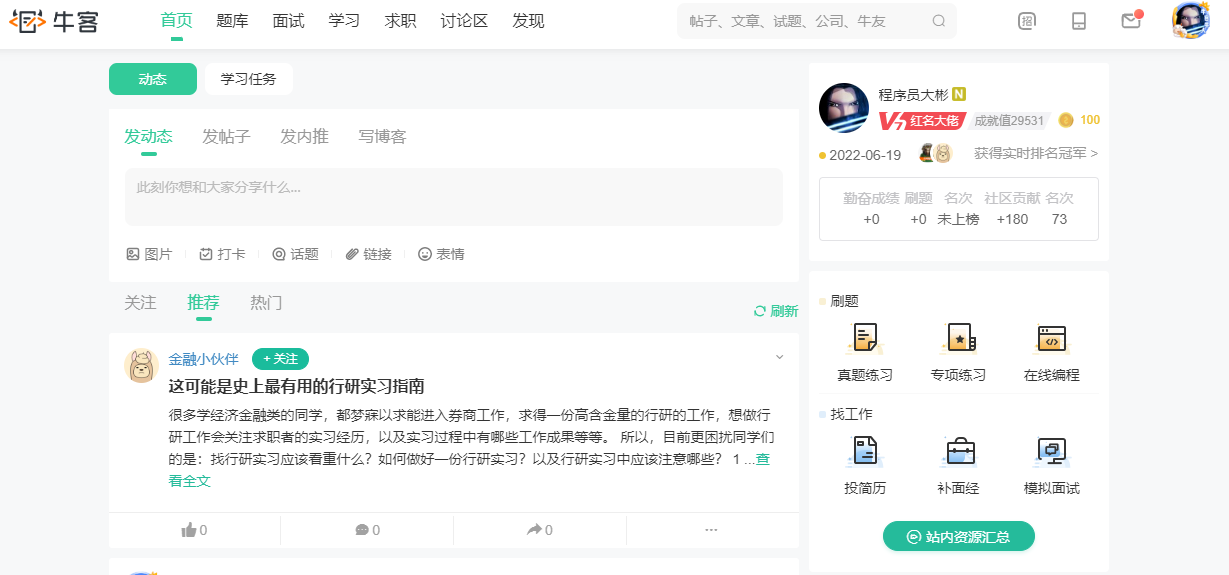Select the 打卡 check-in option
Screen dimensions: 1229x575
(x=222, y=254)
